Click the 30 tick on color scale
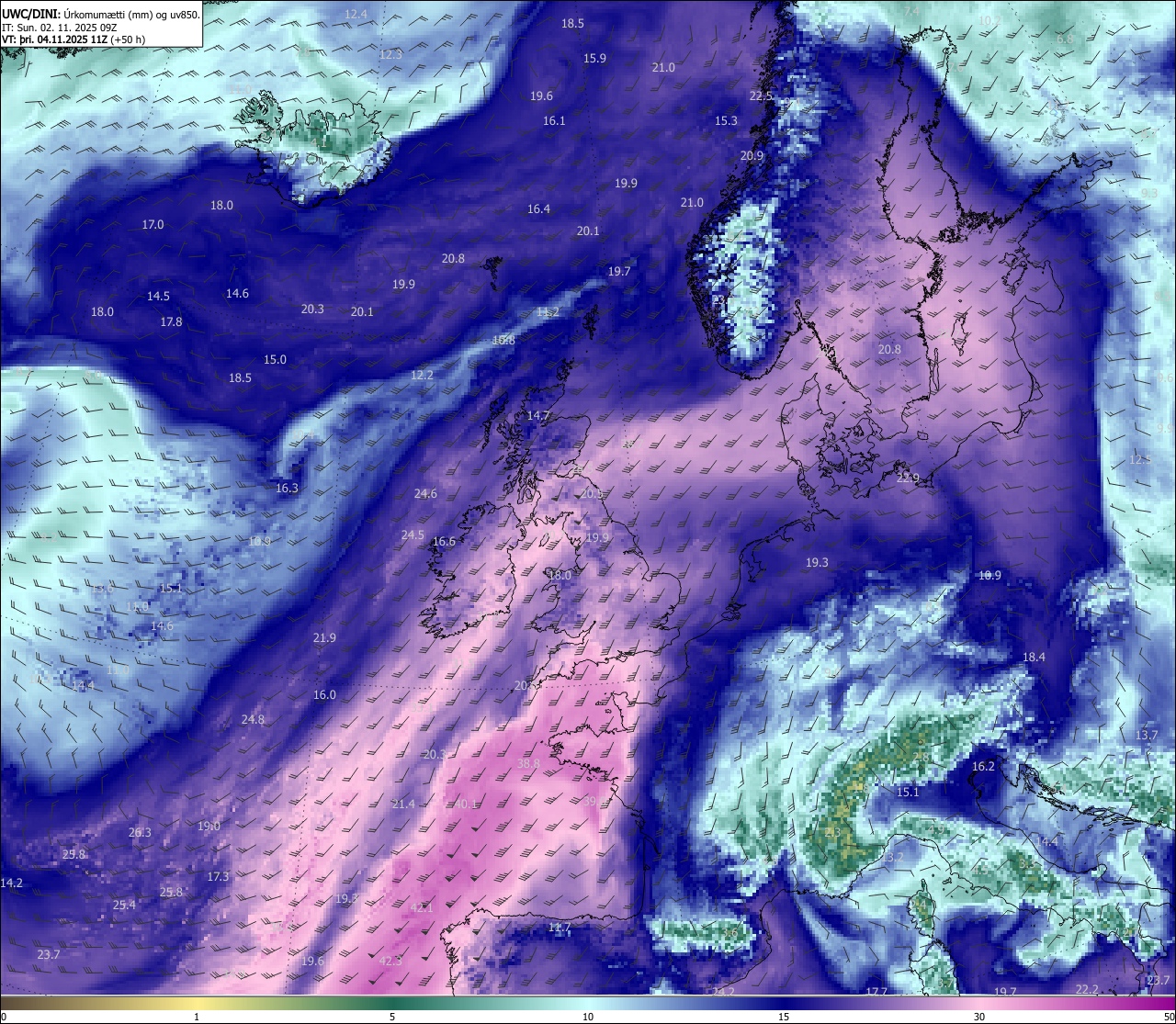The height and width of the screenshot is (1024, 1176). click(x=979, y=1017)
